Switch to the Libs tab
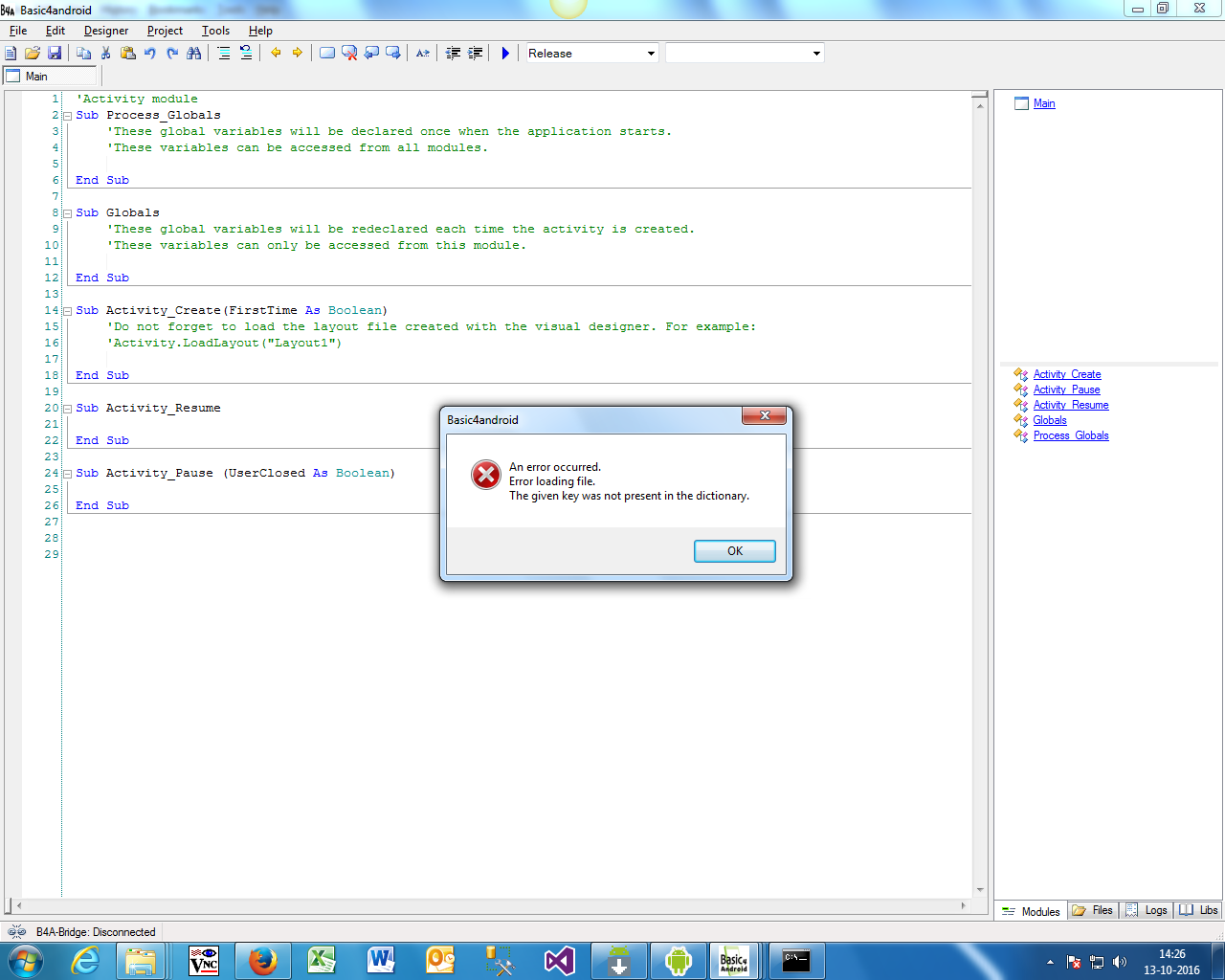This screenshot has height=980, width=1225. 1199,911
